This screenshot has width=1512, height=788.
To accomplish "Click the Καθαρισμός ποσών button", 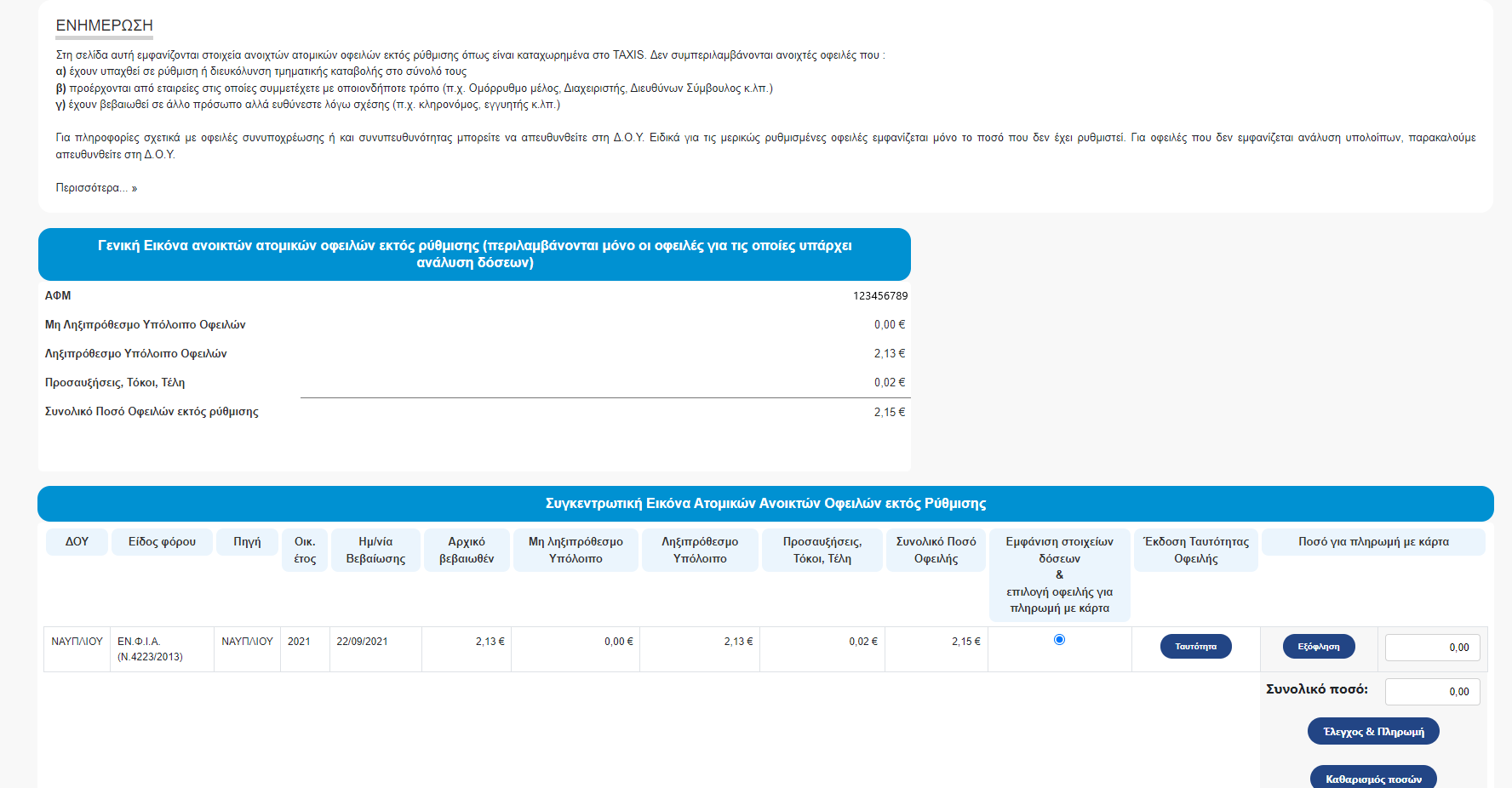I will (1373, 778).
